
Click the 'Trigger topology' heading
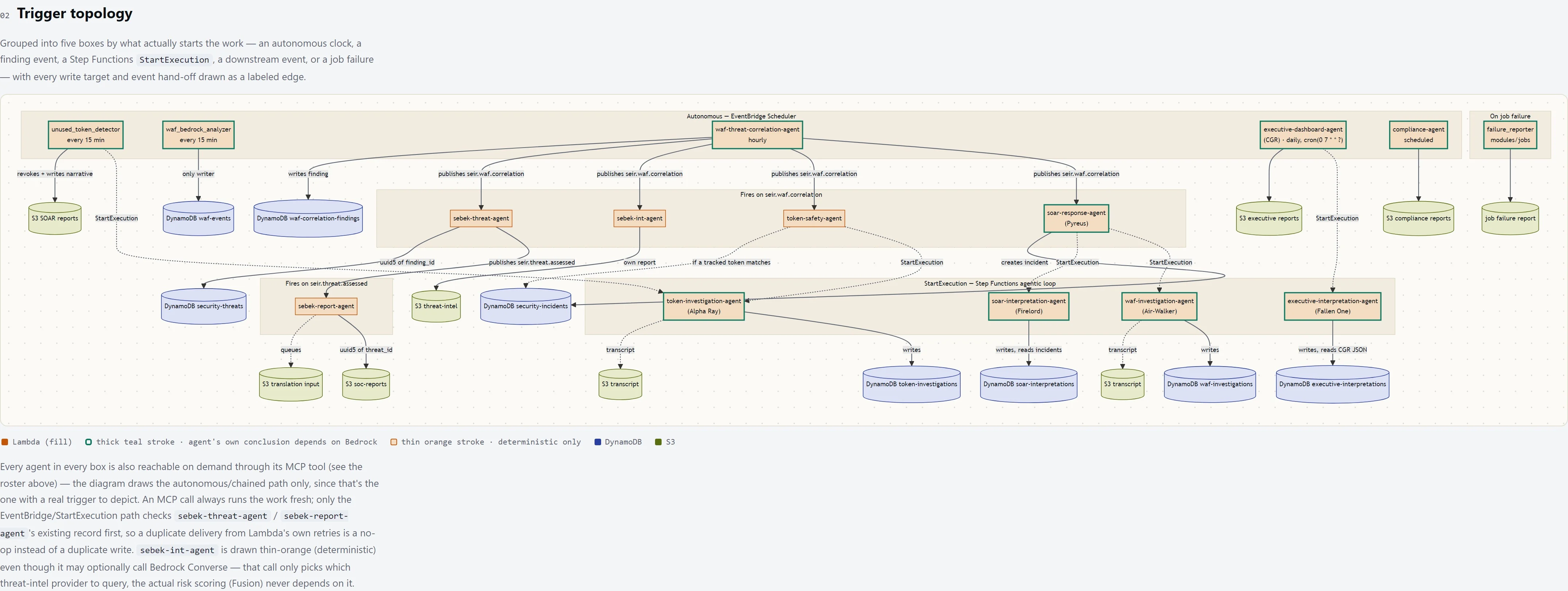coord(74,13)
